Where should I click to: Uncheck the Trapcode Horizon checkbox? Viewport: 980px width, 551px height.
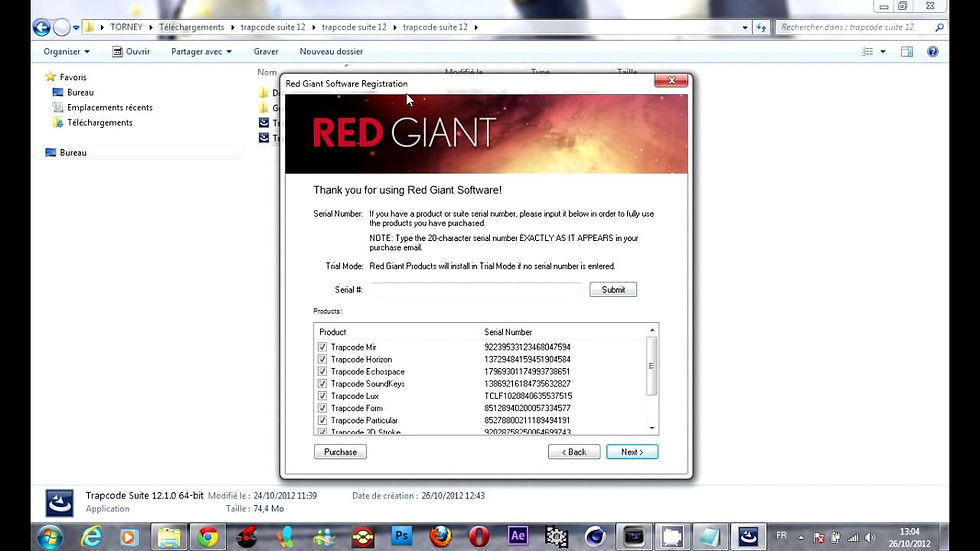point(322,359)
